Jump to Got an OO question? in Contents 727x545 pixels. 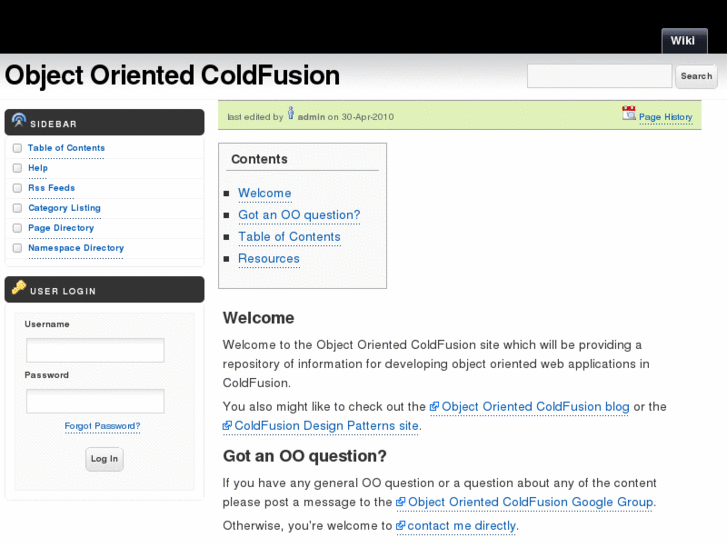tap(299, 215)
